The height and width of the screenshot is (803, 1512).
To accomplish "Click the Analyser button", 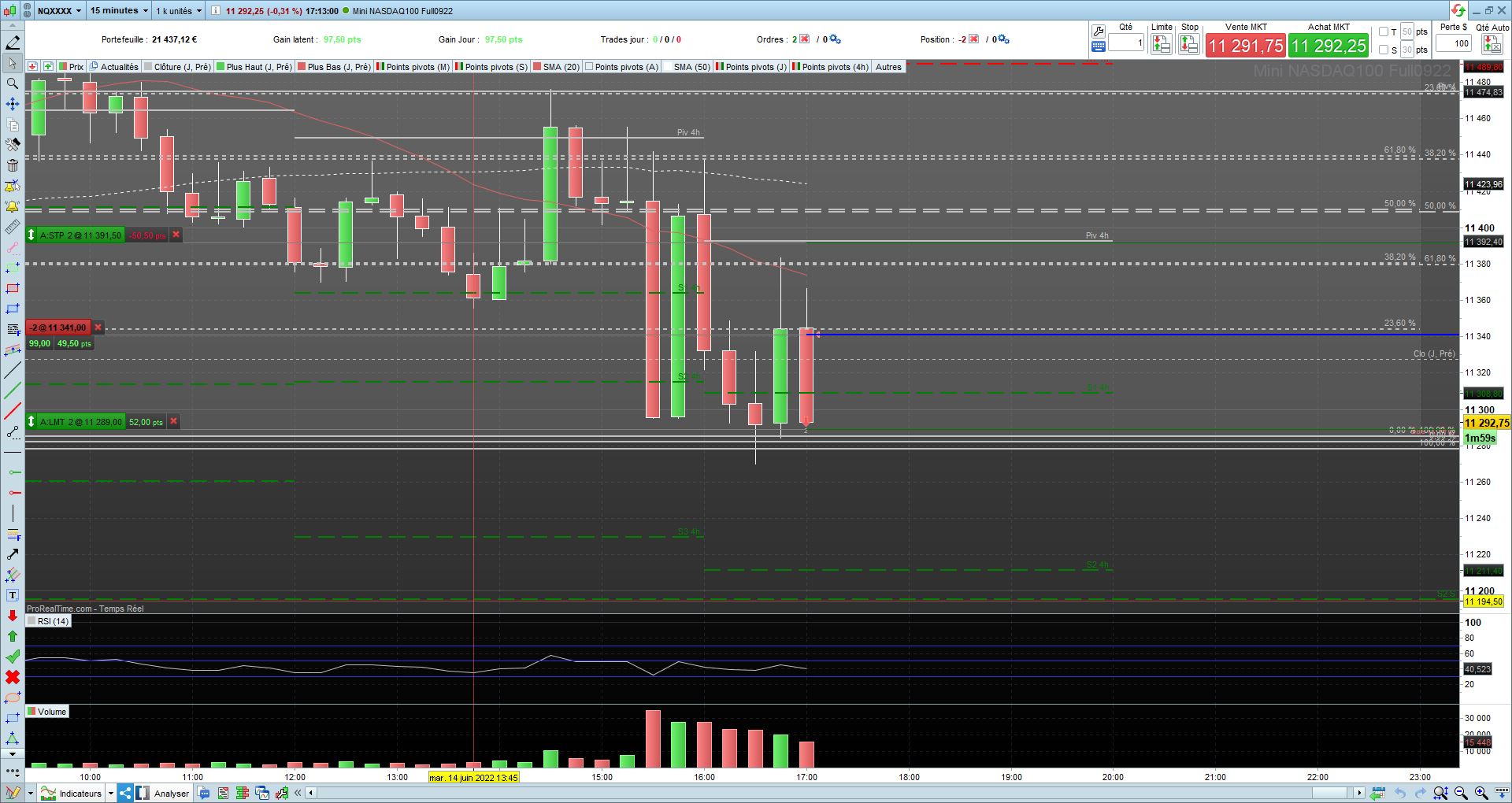I will pos(163,793).
